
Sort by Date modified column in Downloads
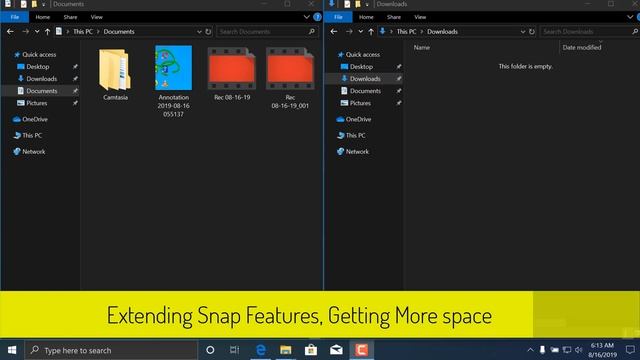point(582,47)
